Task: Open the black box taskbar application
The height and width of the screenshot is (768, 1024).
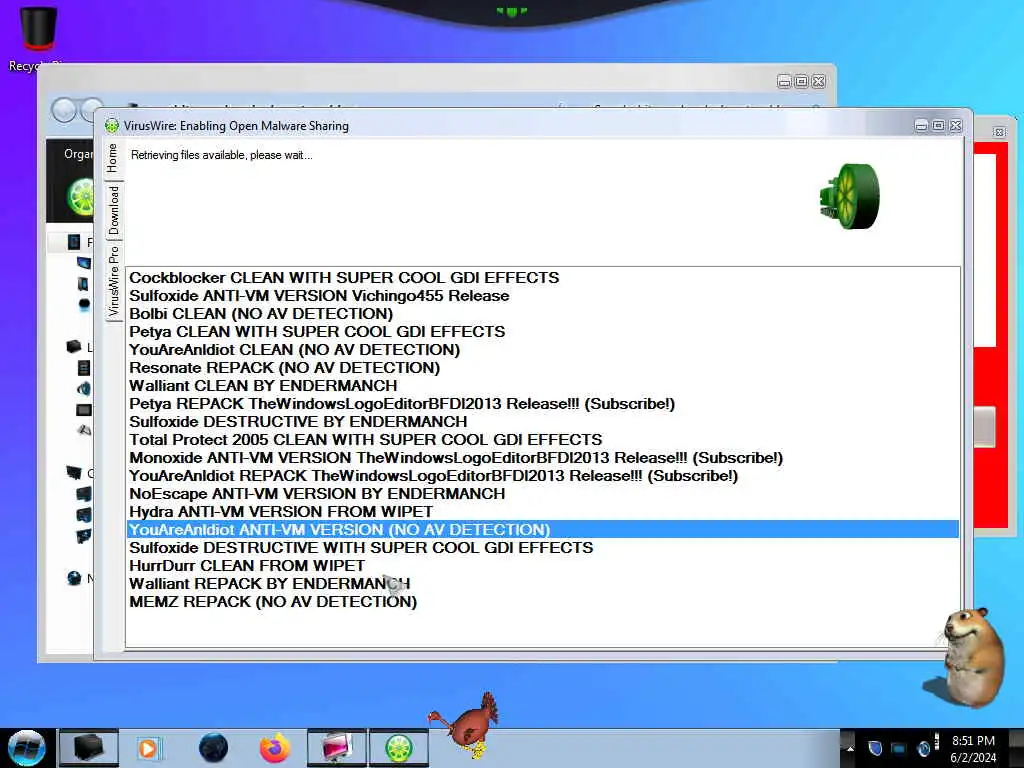Action: [x=89, y=748]
